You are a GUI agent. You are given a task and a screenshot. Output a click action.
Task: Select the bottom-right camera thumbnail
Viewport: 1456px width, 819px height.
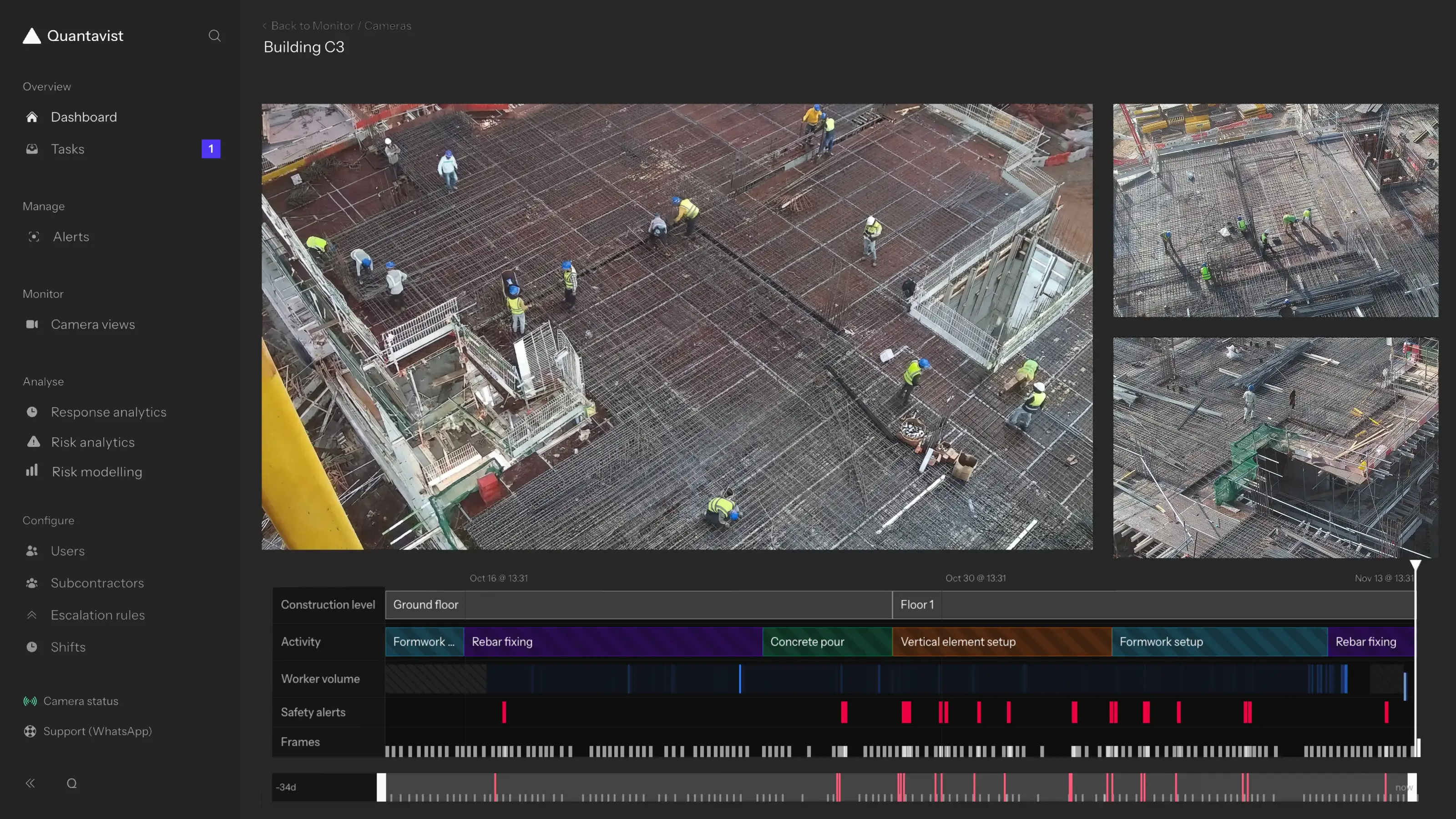(1275, 447)
